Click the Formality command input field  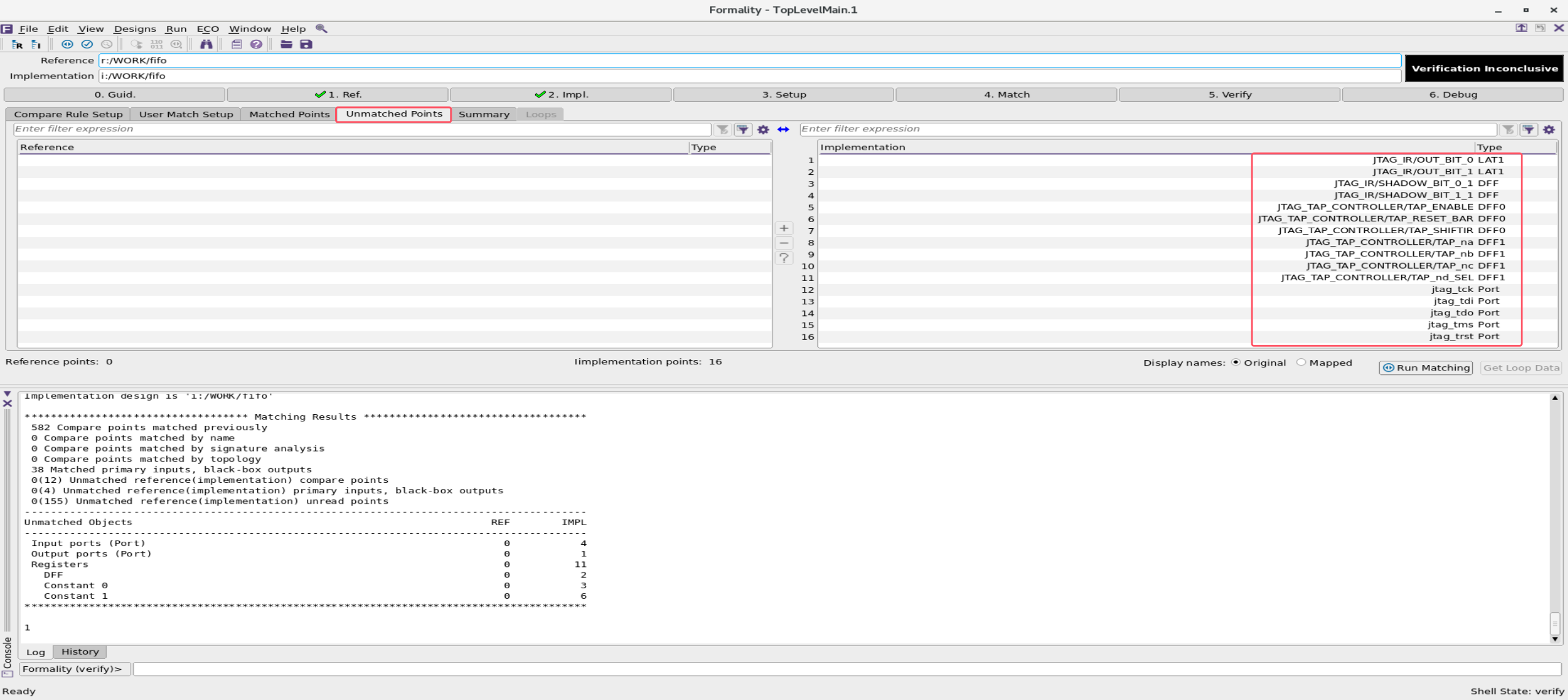coord(847,669)
